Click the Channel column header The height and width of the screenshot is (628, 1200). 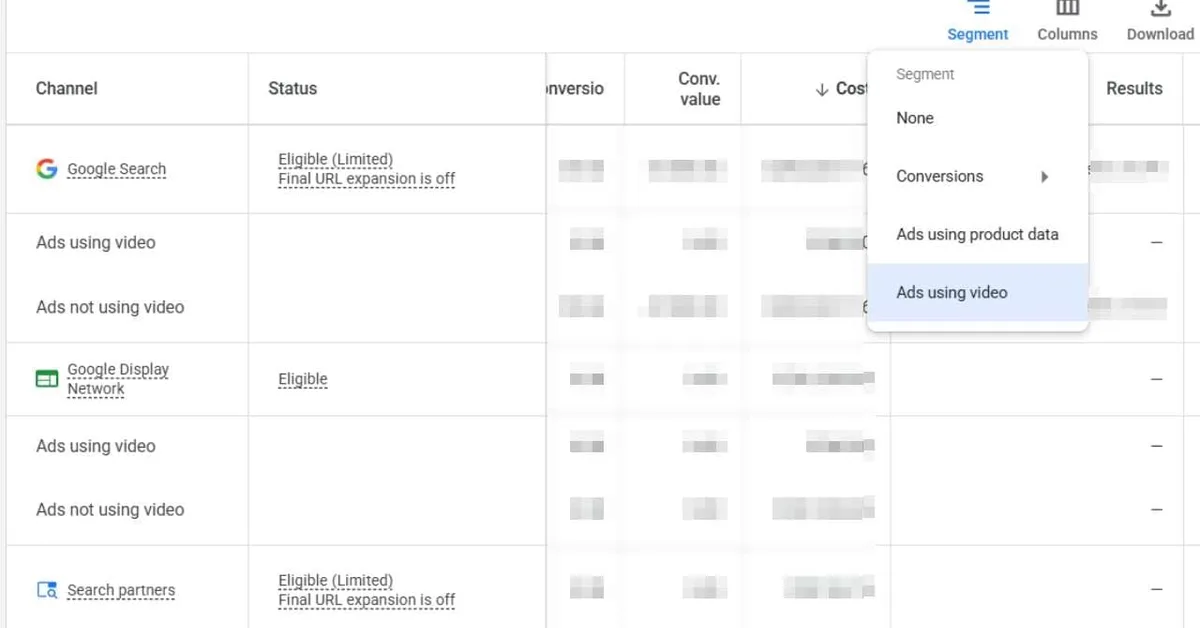[66, 89]
